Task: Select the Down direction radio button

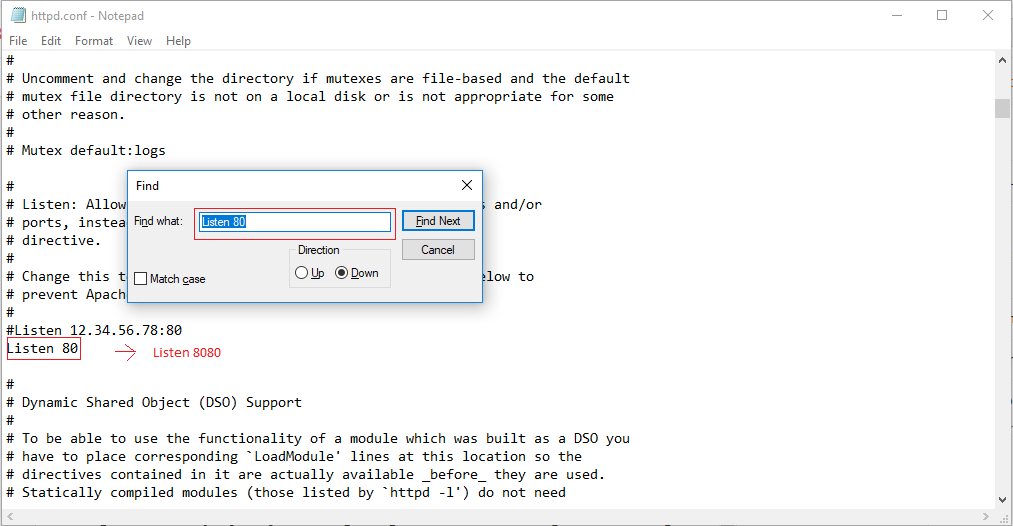Action: click(x=342, y=273)
